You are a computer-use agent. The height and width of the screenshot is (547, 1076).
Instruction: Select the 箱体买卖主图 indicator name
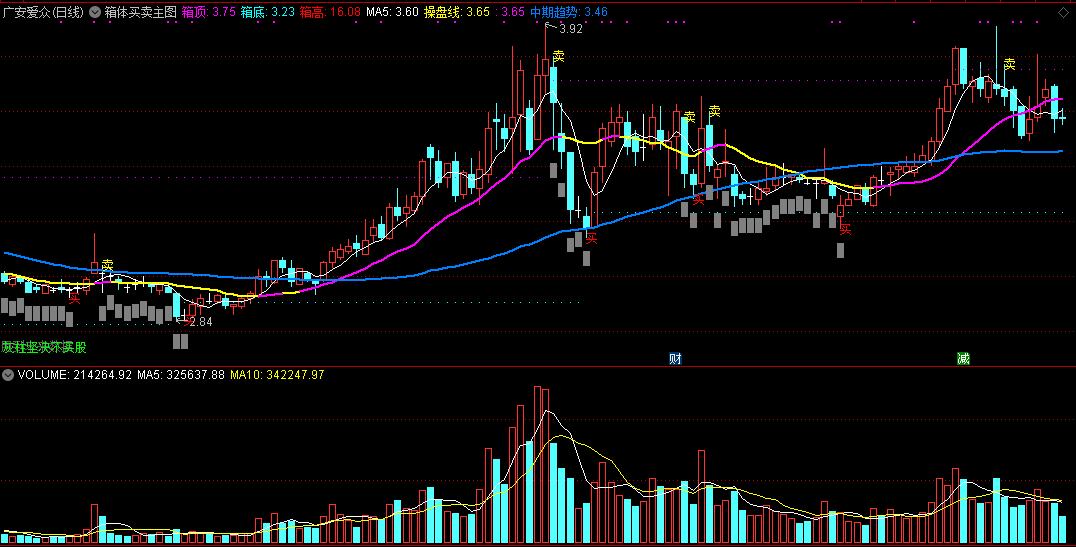pos(141,12)
